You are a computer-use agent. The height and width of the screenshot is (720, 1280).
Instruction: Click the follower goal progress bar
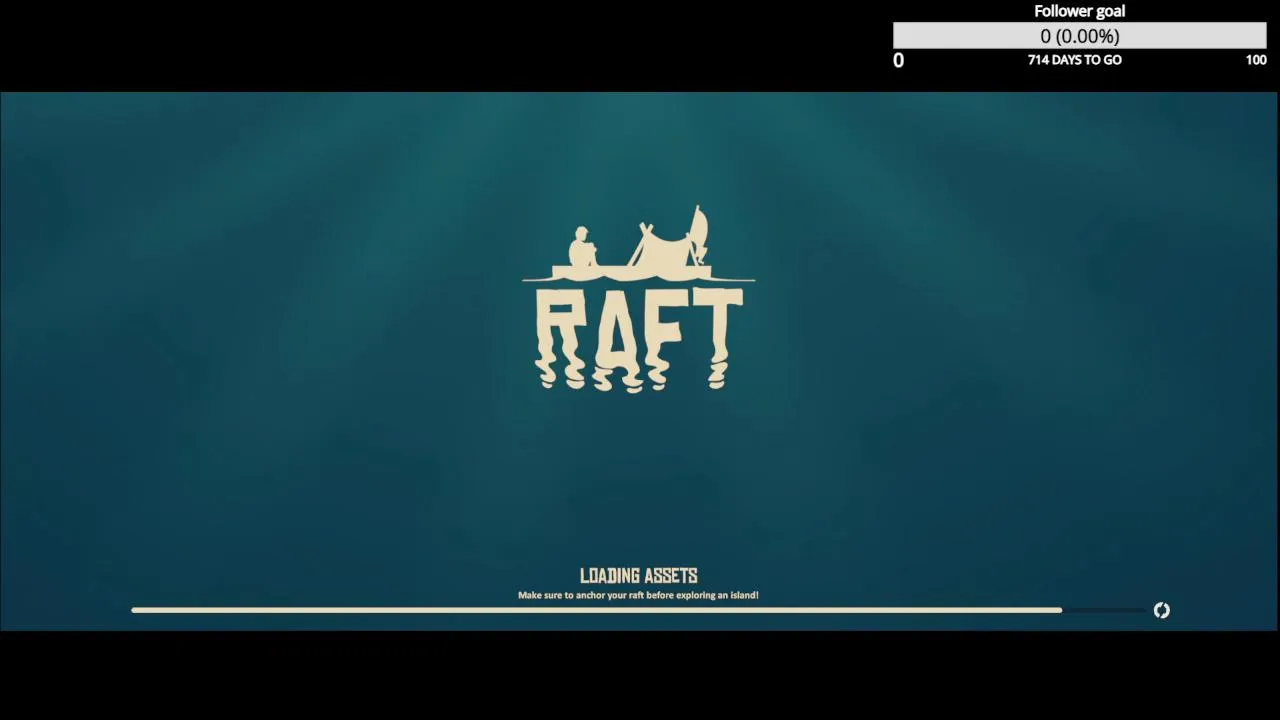tap(1080, 36)
